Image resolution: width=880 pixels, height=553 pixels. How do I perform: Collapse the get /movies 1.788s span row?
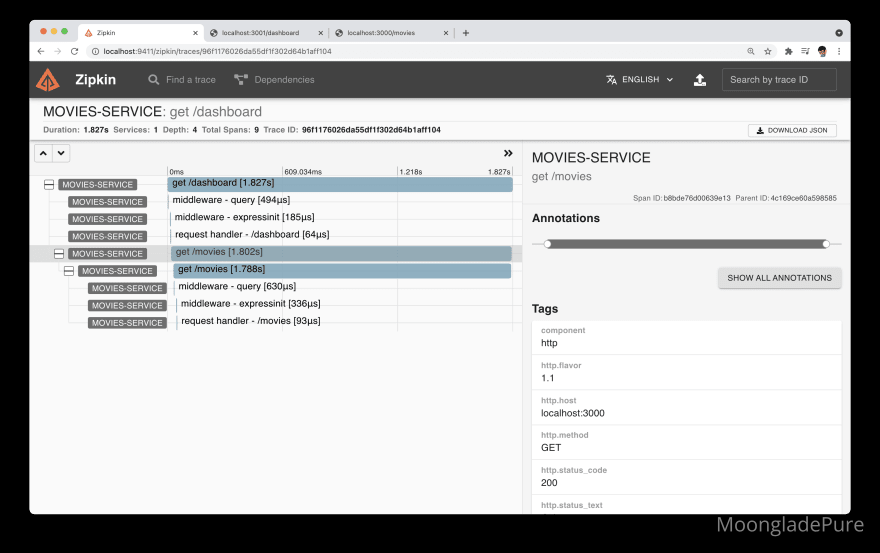pos(69,271)
